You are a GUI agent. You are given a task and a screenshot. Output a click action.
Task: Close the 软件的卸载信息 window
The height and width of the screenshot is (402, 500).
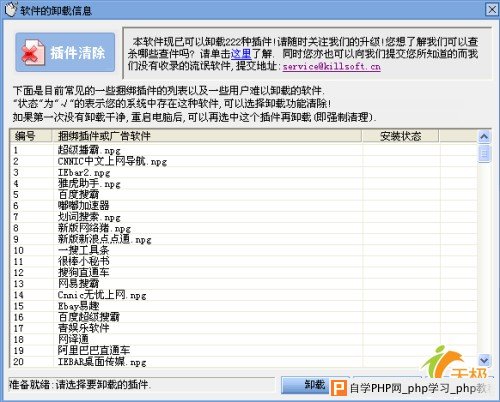point(492,9)
